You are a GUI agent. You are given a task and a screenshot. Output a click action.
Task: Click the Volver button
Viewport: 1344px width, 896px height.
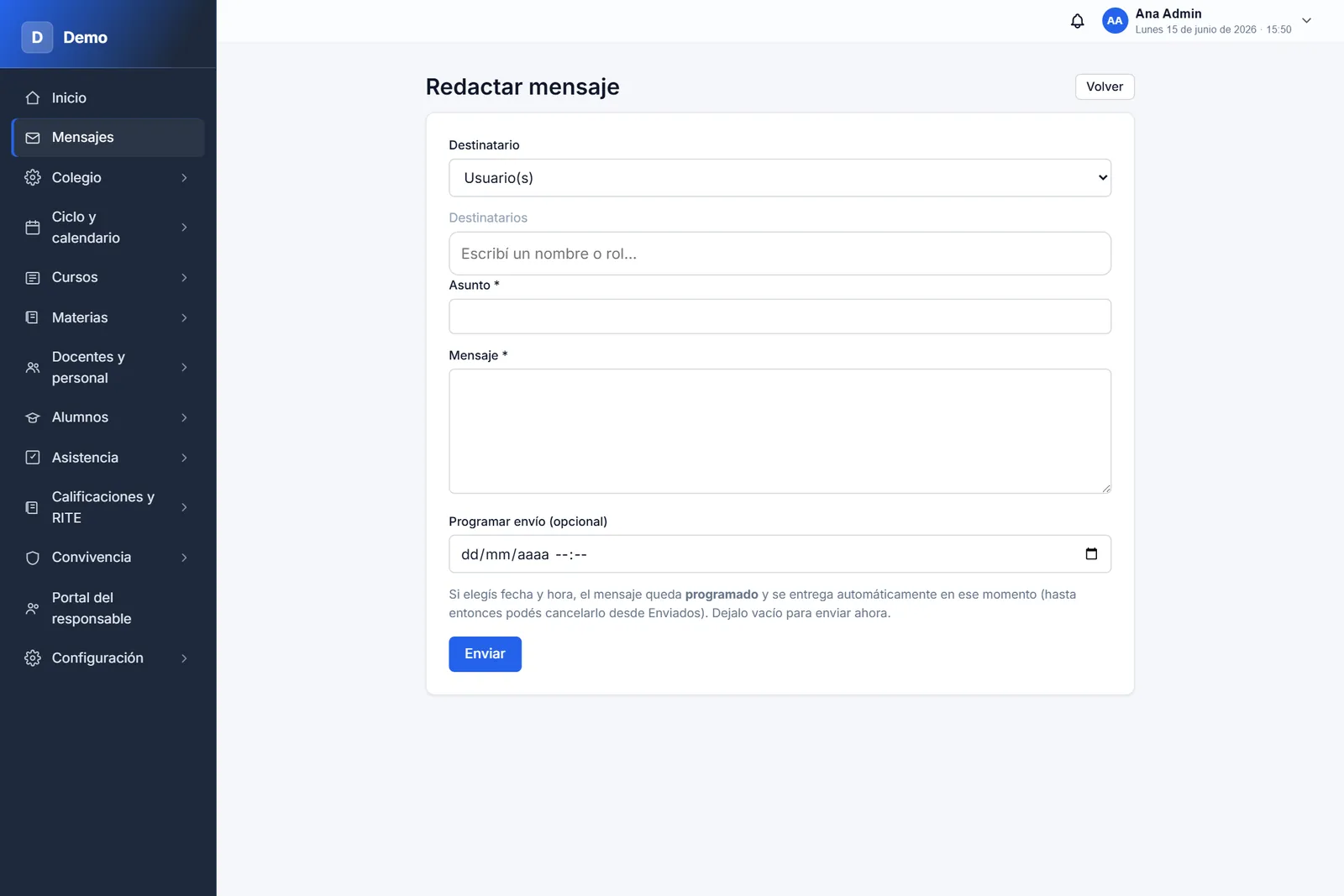[x=1105, y=86]
